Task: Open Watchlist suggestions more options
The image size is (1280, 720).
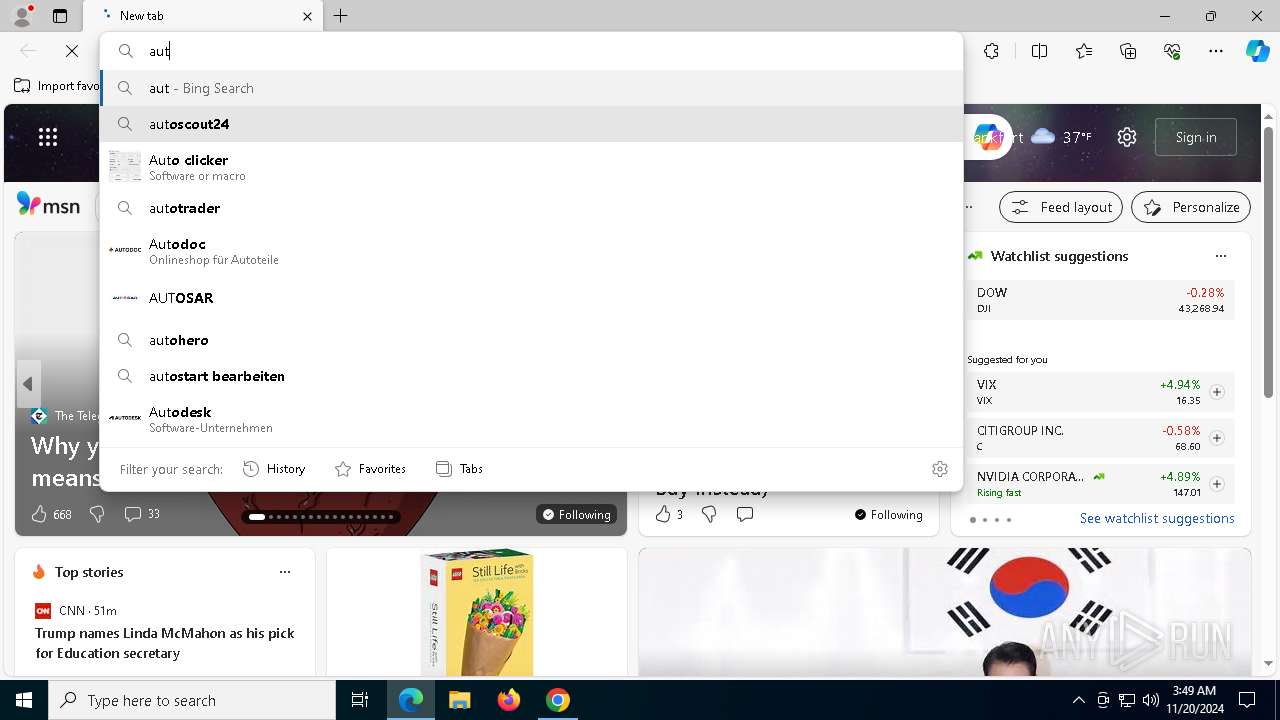Action: 1221,256
